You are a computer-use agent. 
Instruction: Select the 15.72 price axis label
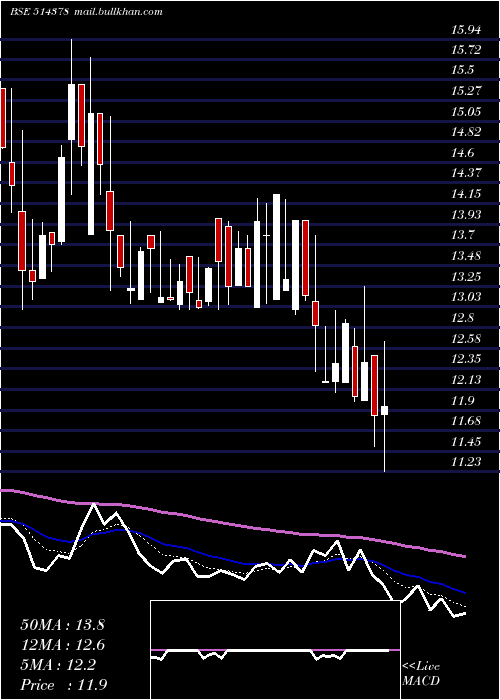pyautogui.click(x=466, y=50)
